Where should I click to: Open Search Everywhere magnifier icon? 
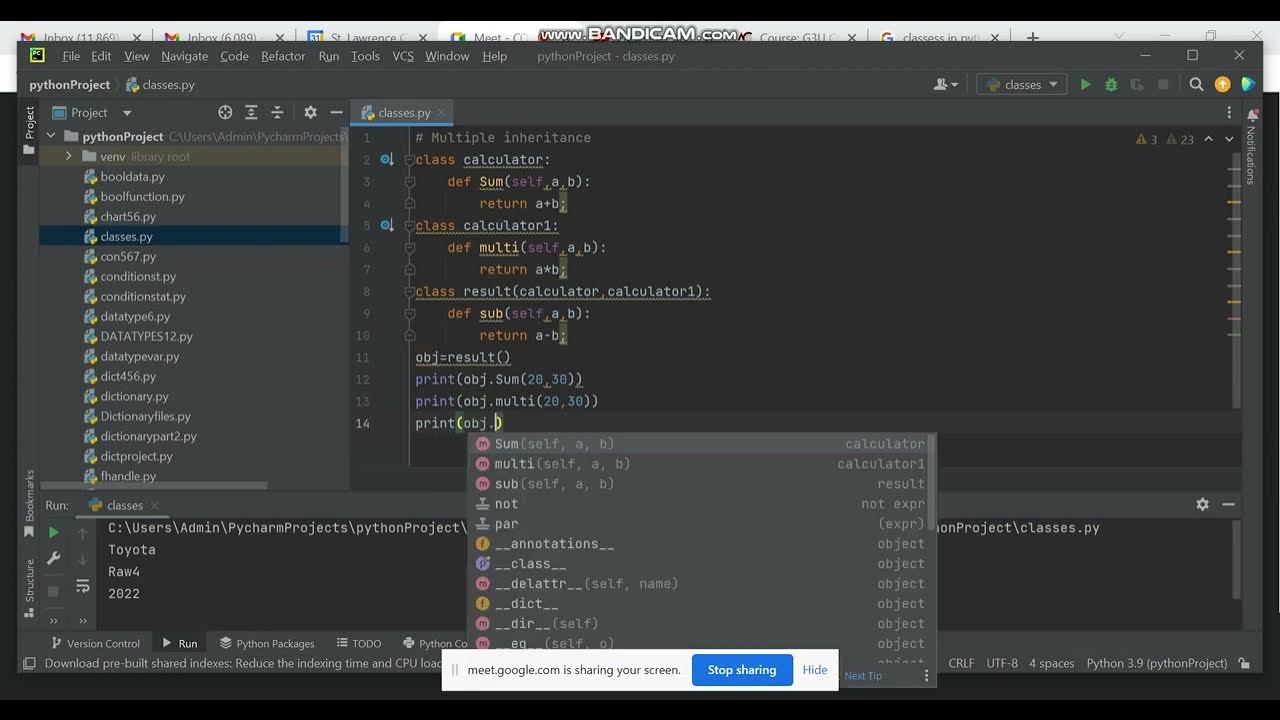[1196, 85]
